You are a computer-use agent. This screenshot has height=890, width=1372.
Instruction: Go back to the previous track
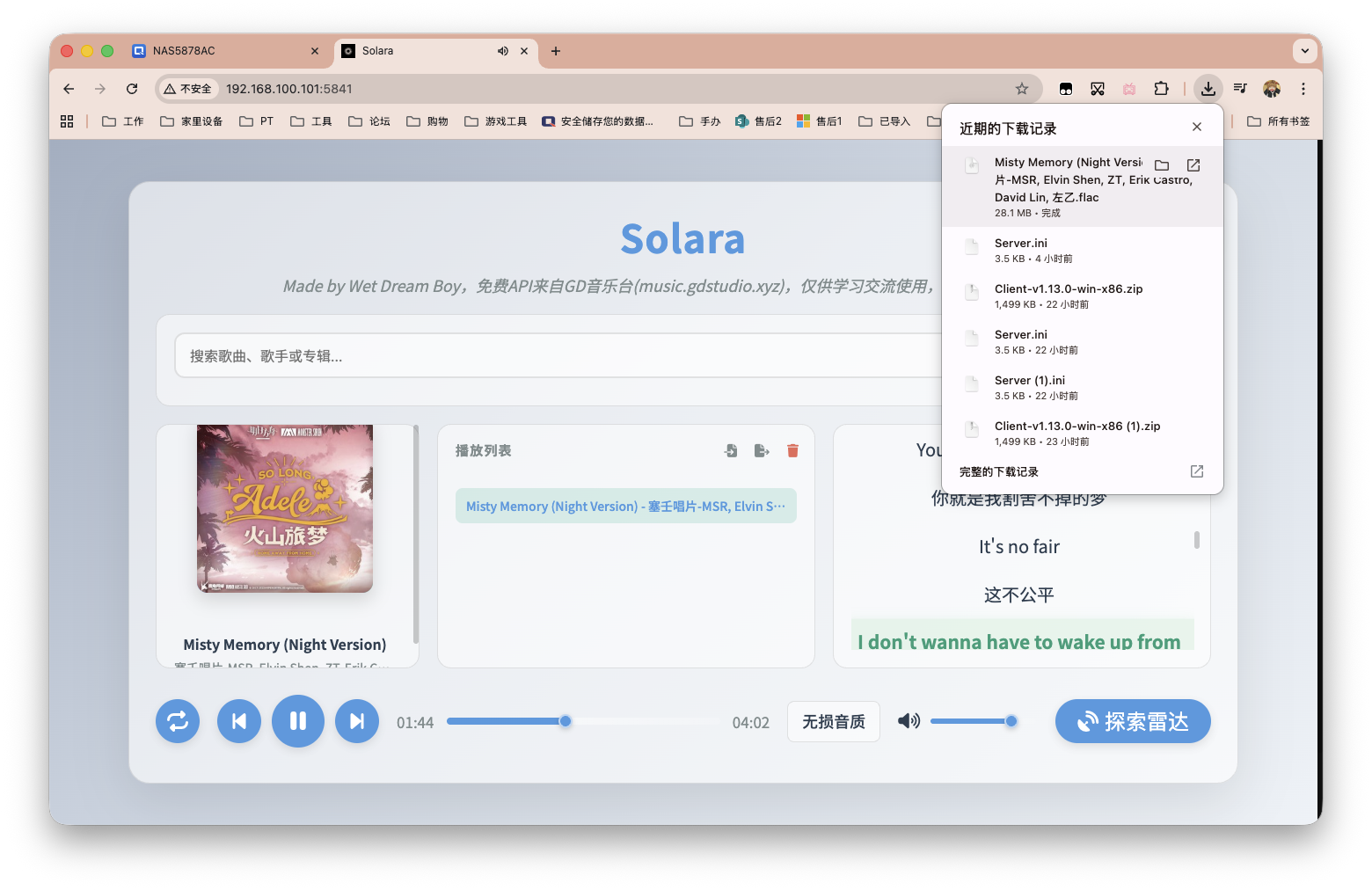point(239,721)
